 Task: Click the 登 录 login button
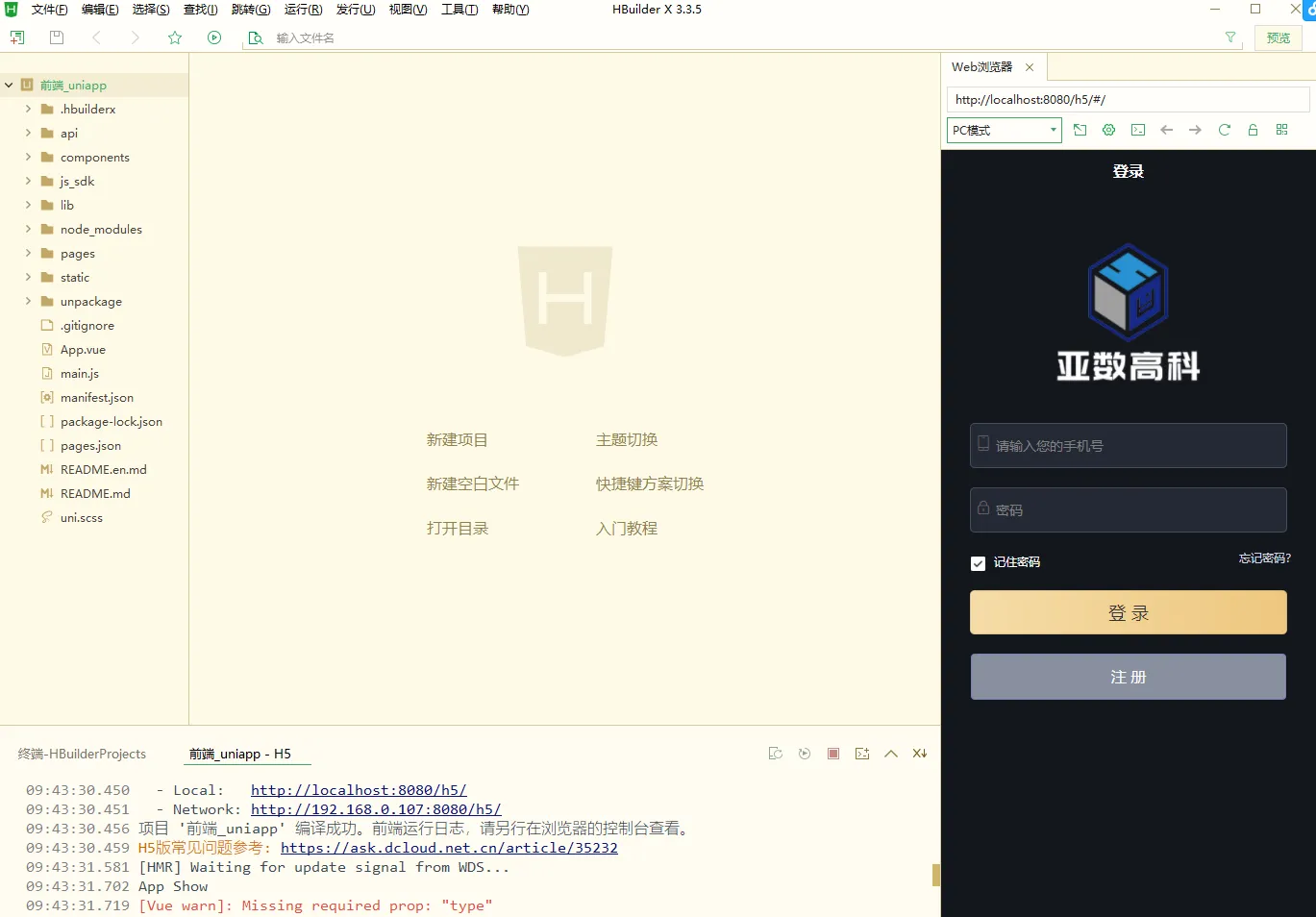click(x=1127, y=612)
